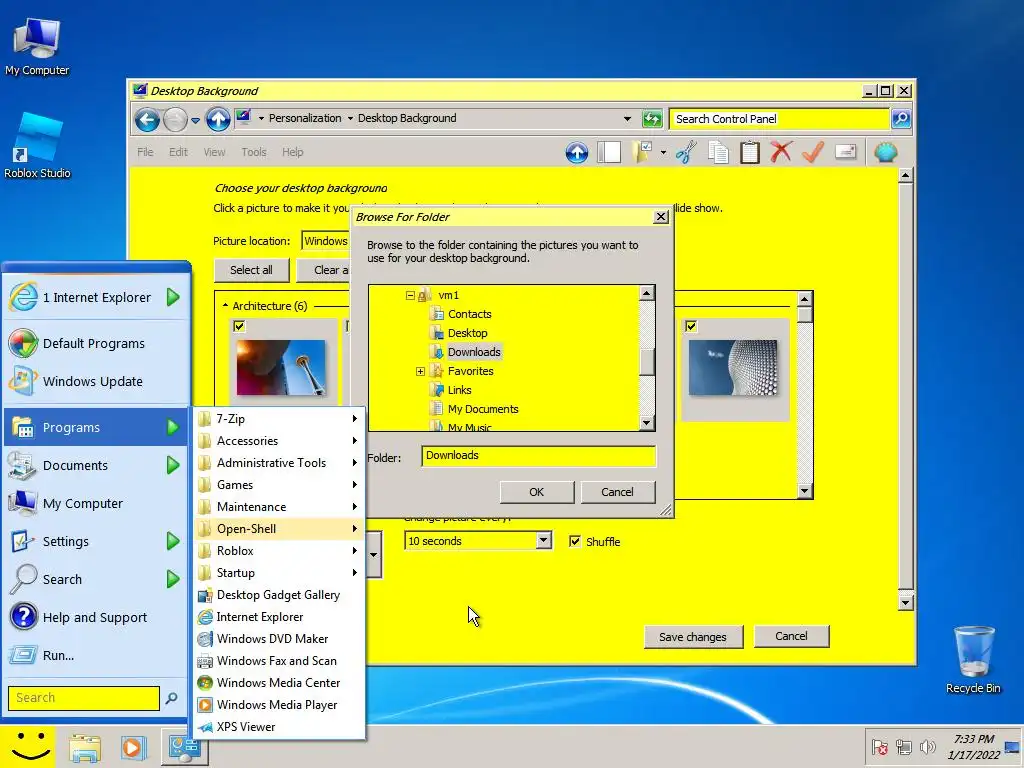Screen dimensions: 1024x768
Task: Click the Up one level button in address bar
Action: click(x=218, y=120)
